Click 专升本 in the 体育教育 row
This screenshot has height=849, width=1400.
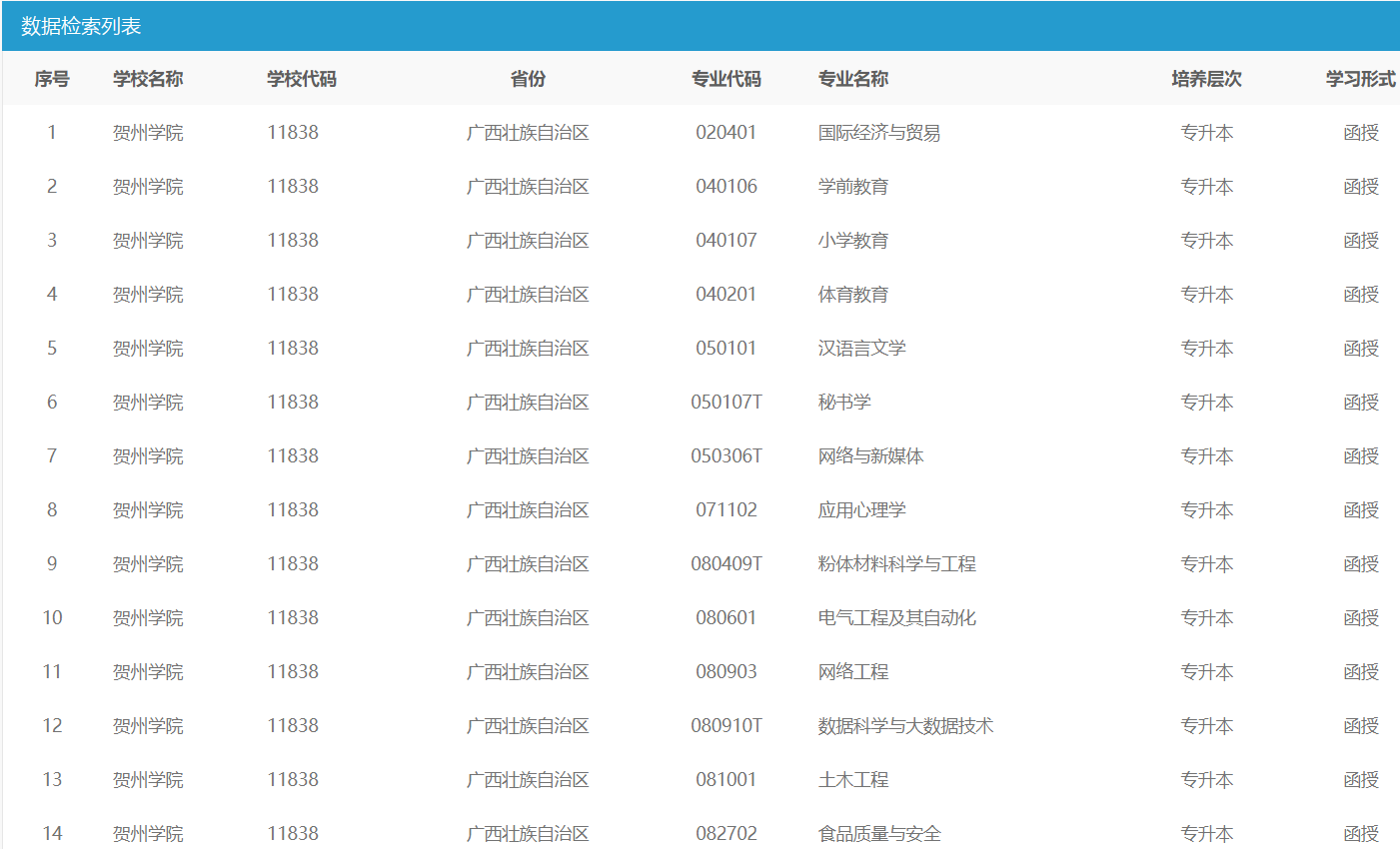1207,295
